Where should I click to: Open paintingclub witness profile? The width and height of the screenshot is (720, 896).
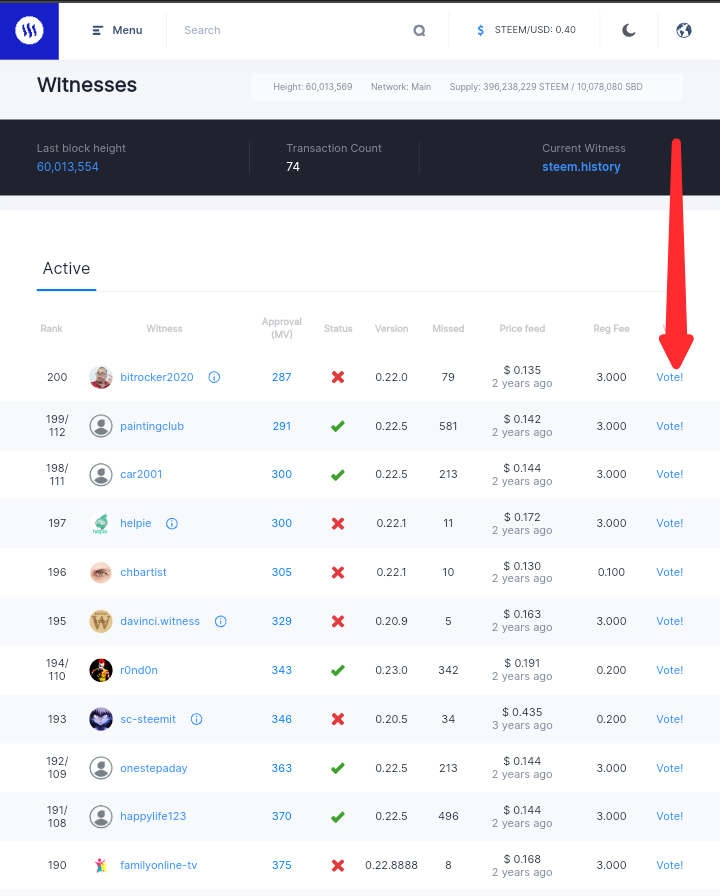coord(152,426)
